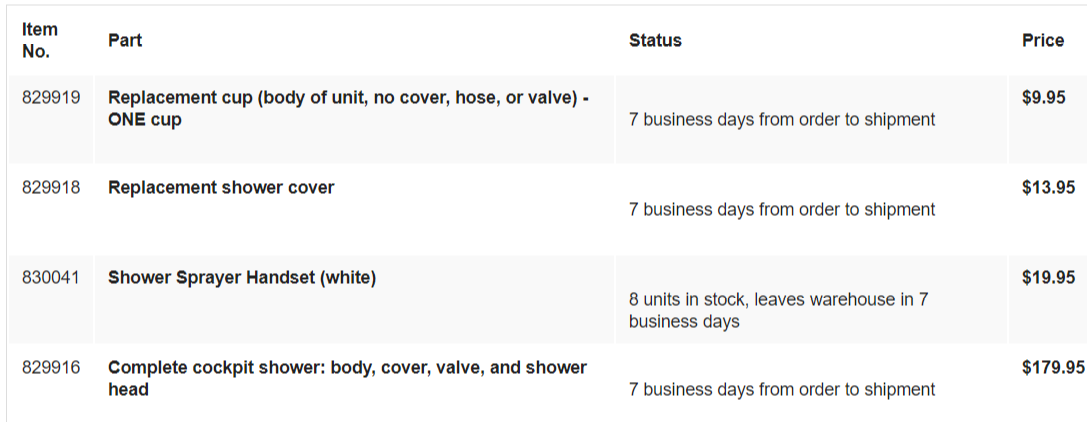1087x422 pixels.
Task: Click the $13.95 price
Action: 1048,188
